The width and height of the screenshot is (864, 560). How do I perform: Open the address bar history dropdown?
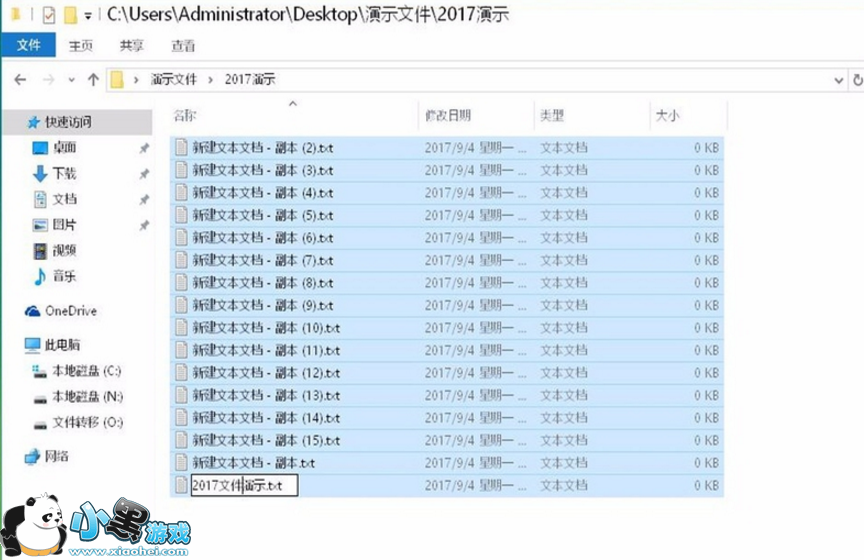(838, 80)
